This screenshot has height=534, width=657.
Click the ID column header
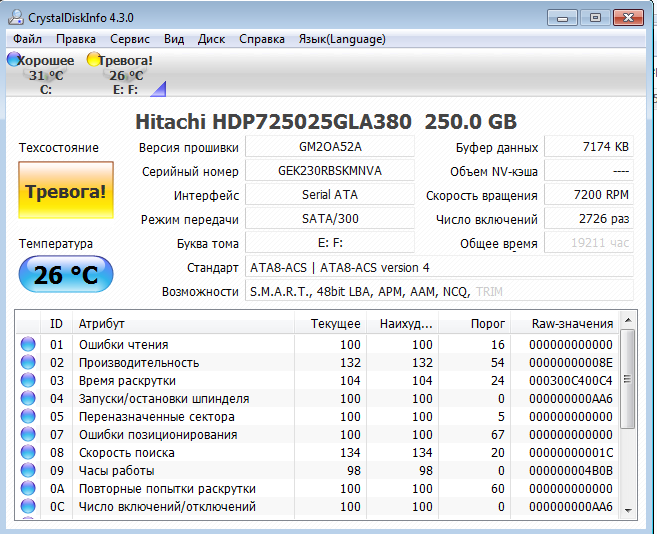pos(56,324)
